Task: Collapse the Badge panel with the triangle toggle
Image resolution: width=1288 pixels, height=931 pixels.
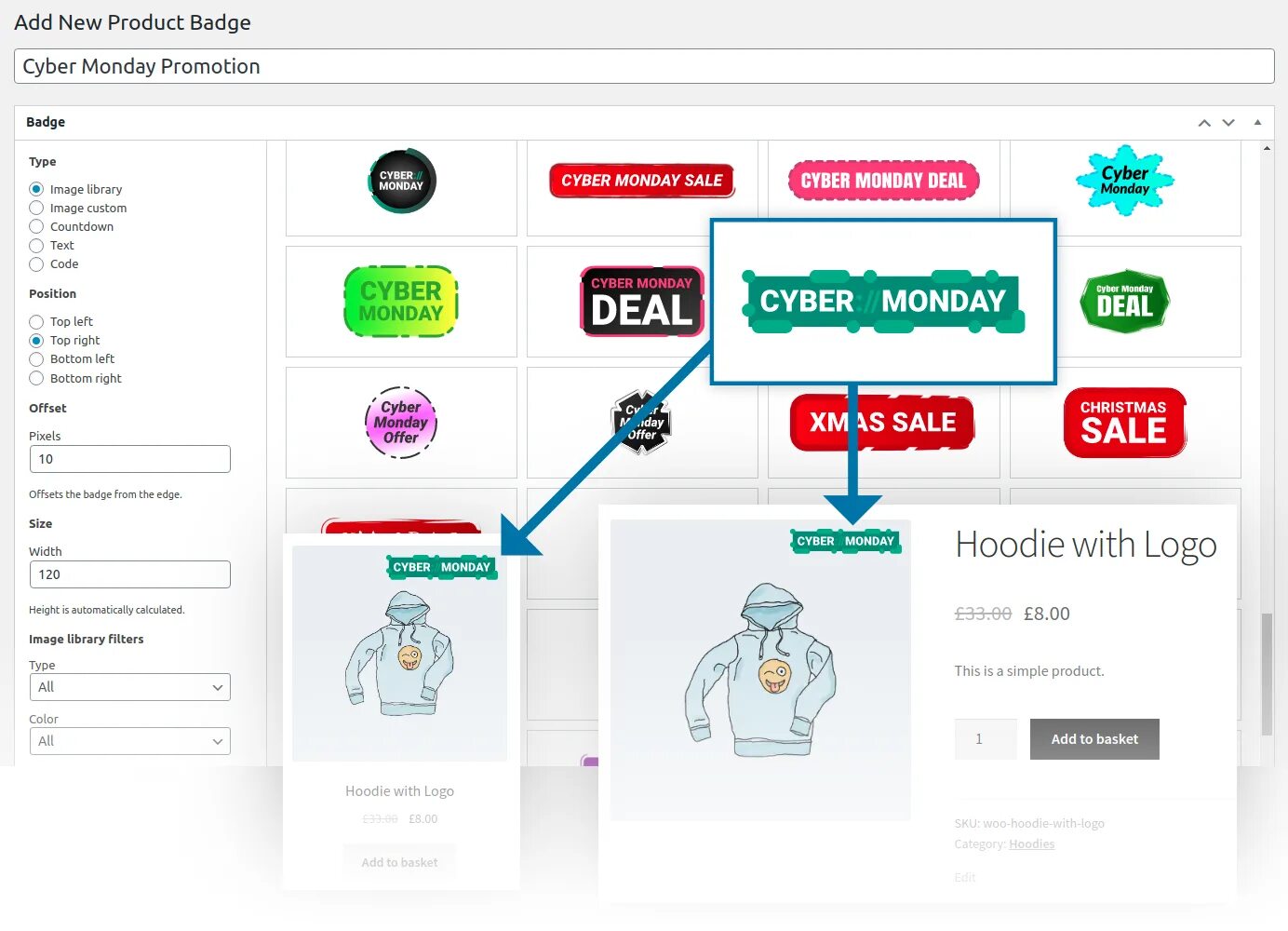Action: pyautogui.click(x=1257, y=122)
